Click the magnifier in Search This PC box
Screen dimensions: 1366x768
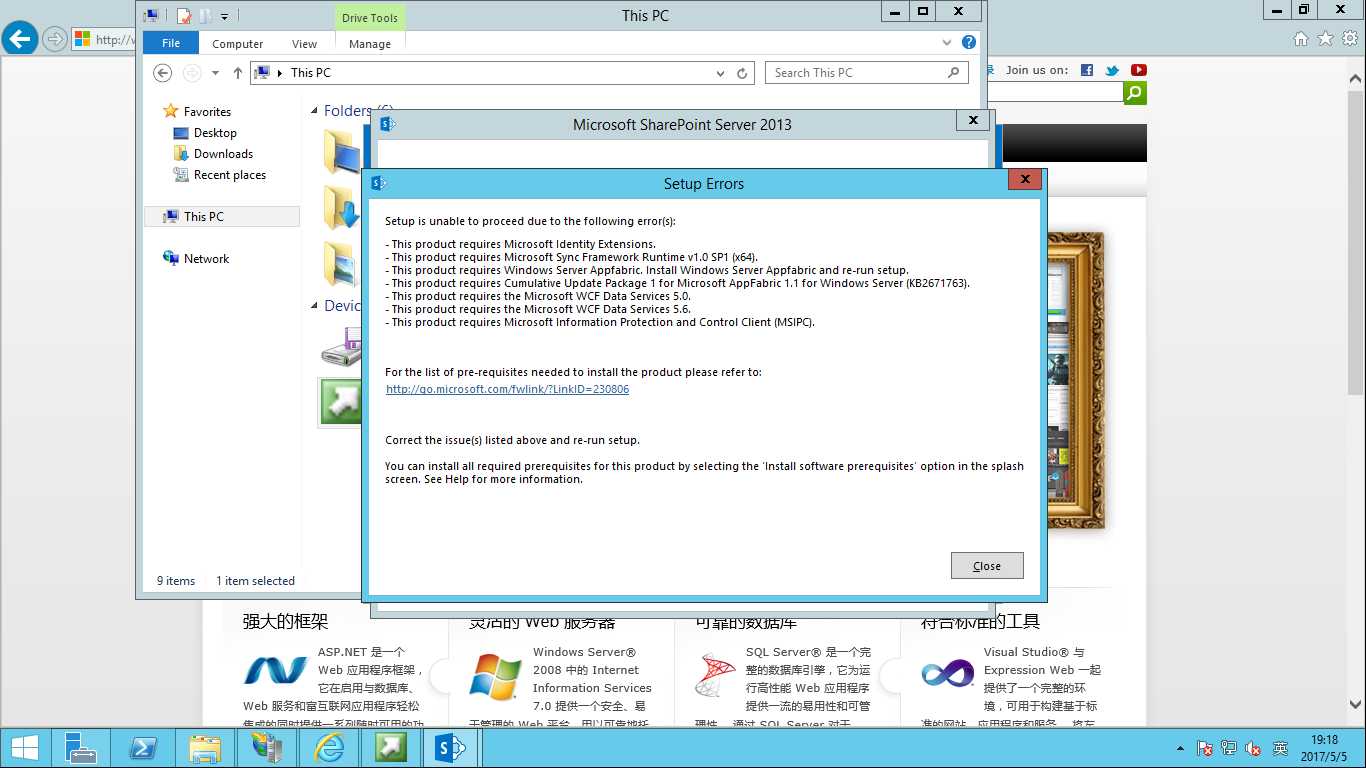[953, 73]
